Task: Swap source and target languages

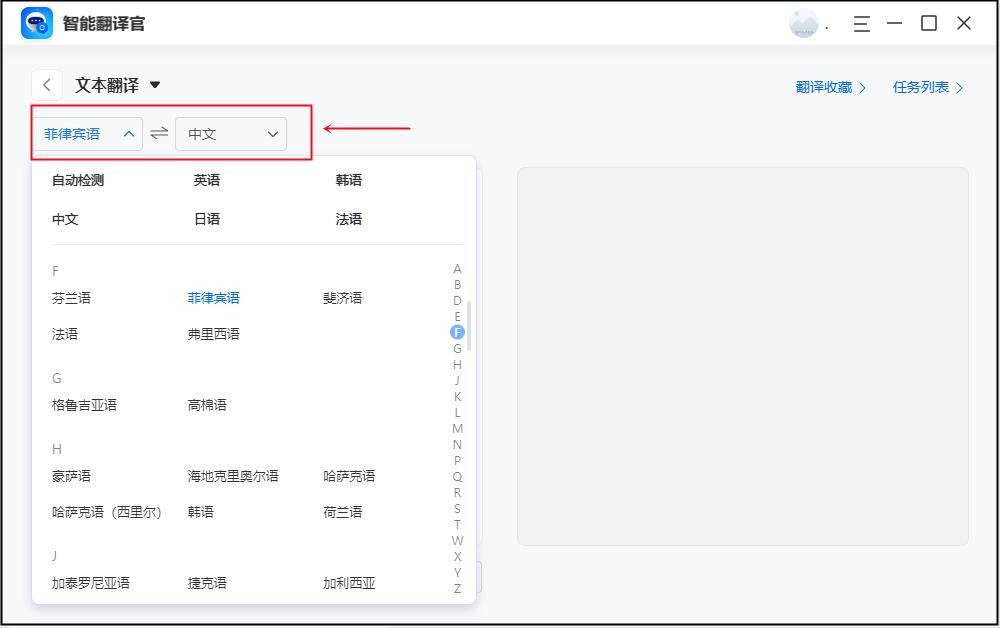Action: coord(159,134)
